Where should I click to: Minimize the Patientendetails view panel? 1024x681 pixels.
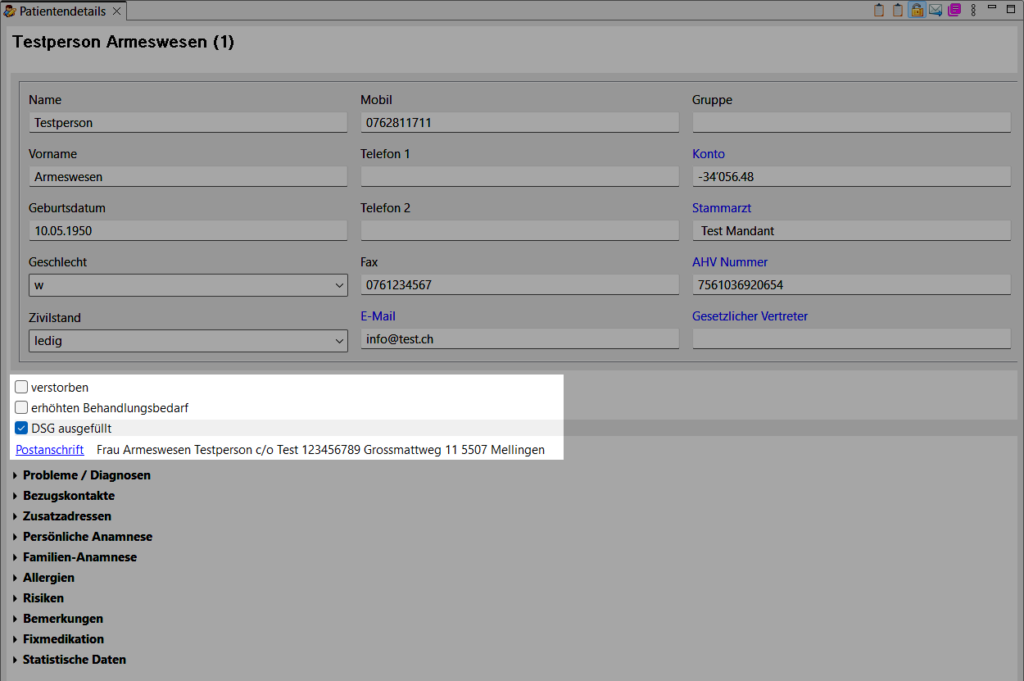(x=992, y=10)
